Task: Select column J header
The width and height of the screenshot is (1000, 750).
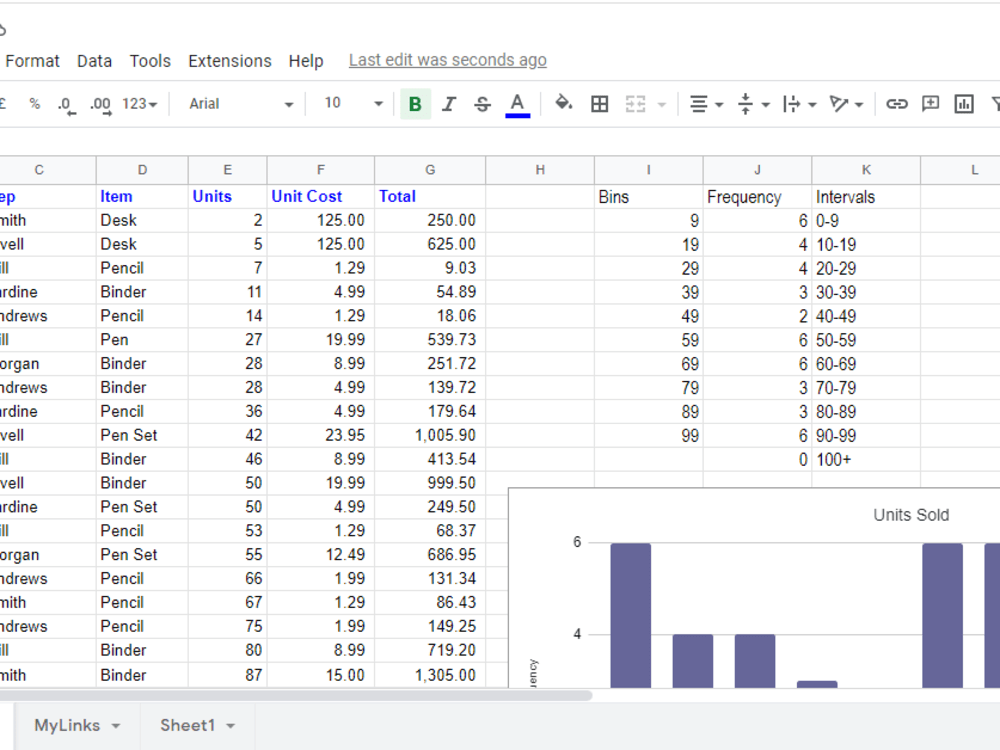Action: 758,170
